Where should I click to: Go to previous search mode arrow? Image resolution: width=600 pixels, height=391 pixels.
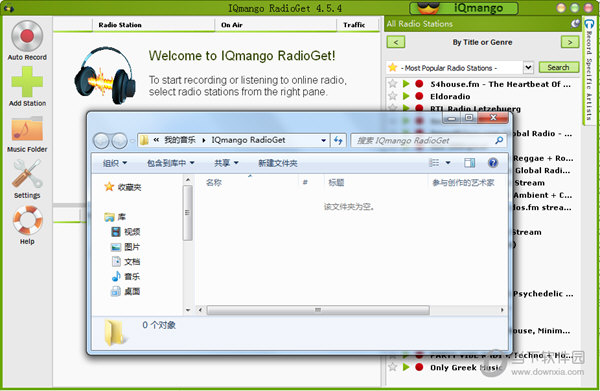click(396, 42)
